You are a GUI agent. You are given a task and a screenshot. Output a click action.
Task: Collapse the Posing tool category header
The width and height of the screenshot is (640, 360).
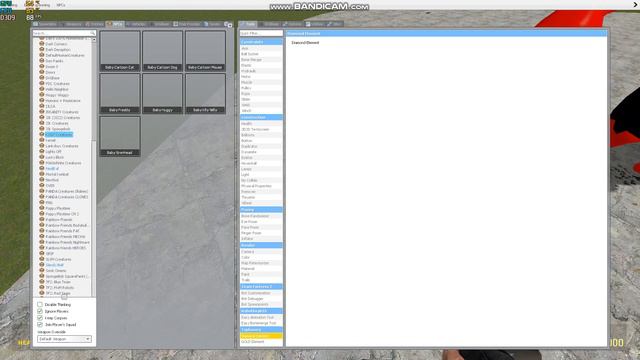coord(261,209)
